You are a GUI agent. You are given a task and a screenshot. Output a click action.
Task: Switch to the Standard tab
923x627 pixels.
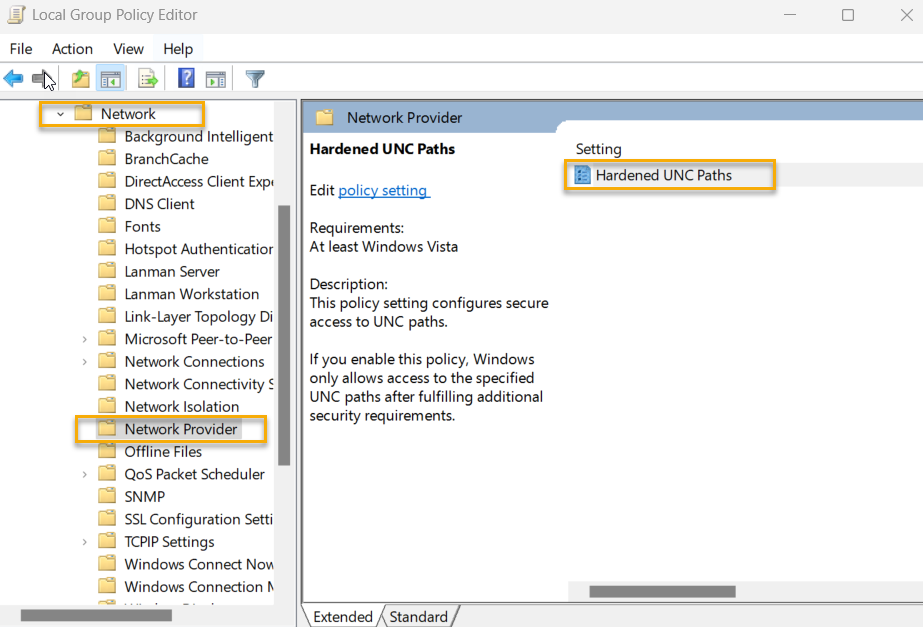(418, 616)
